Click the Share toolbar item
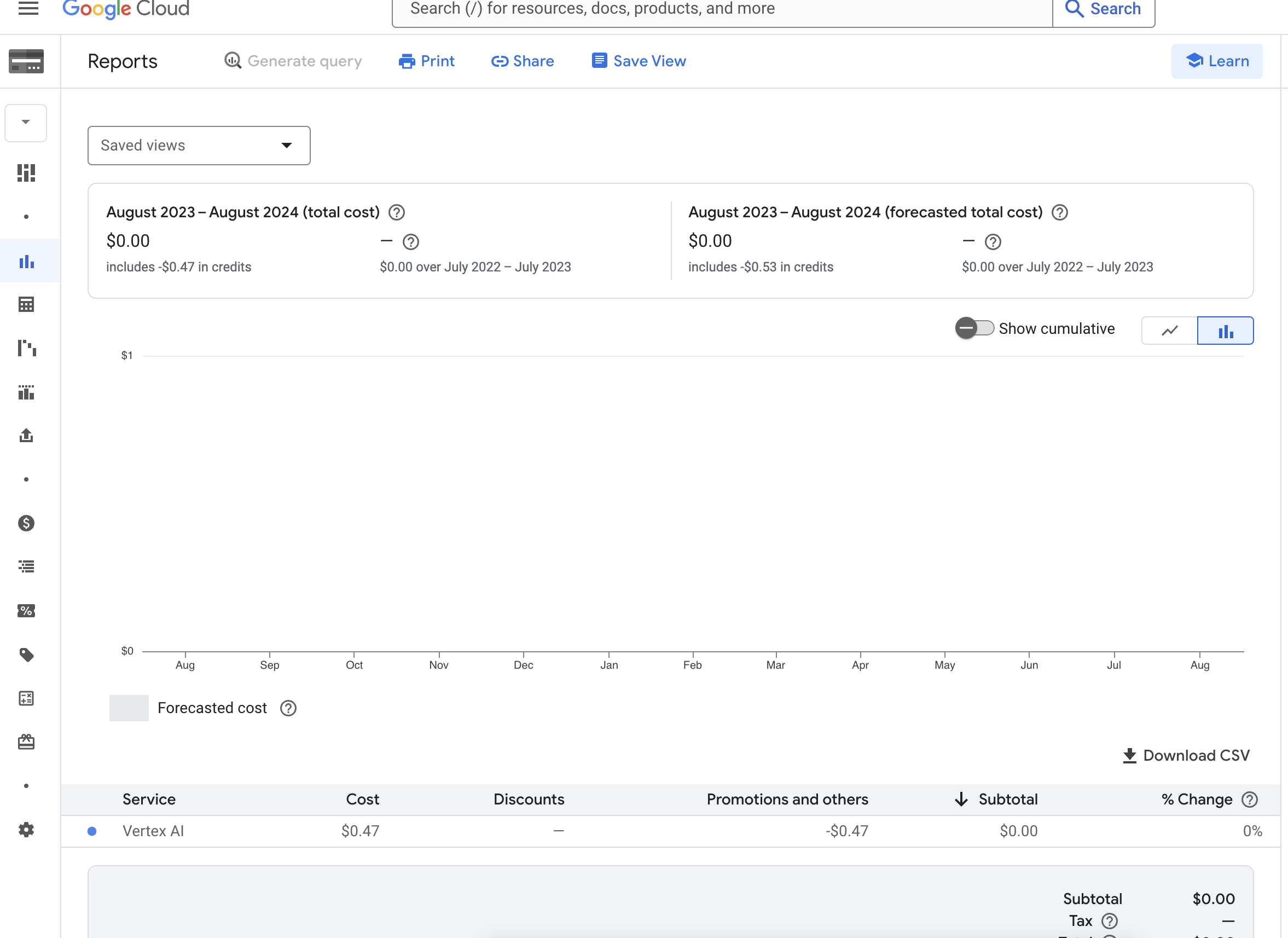Image resolution: width=1288 pixels, height=938 pixels. (523, 61)
